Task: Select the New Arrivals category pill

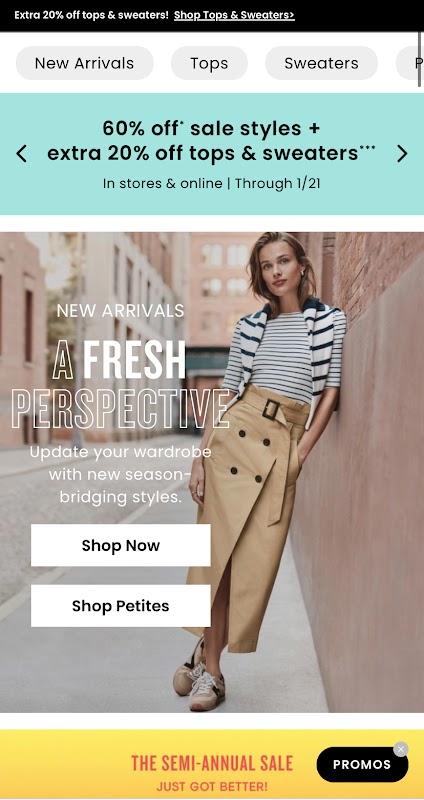Action: pos(85,63)
